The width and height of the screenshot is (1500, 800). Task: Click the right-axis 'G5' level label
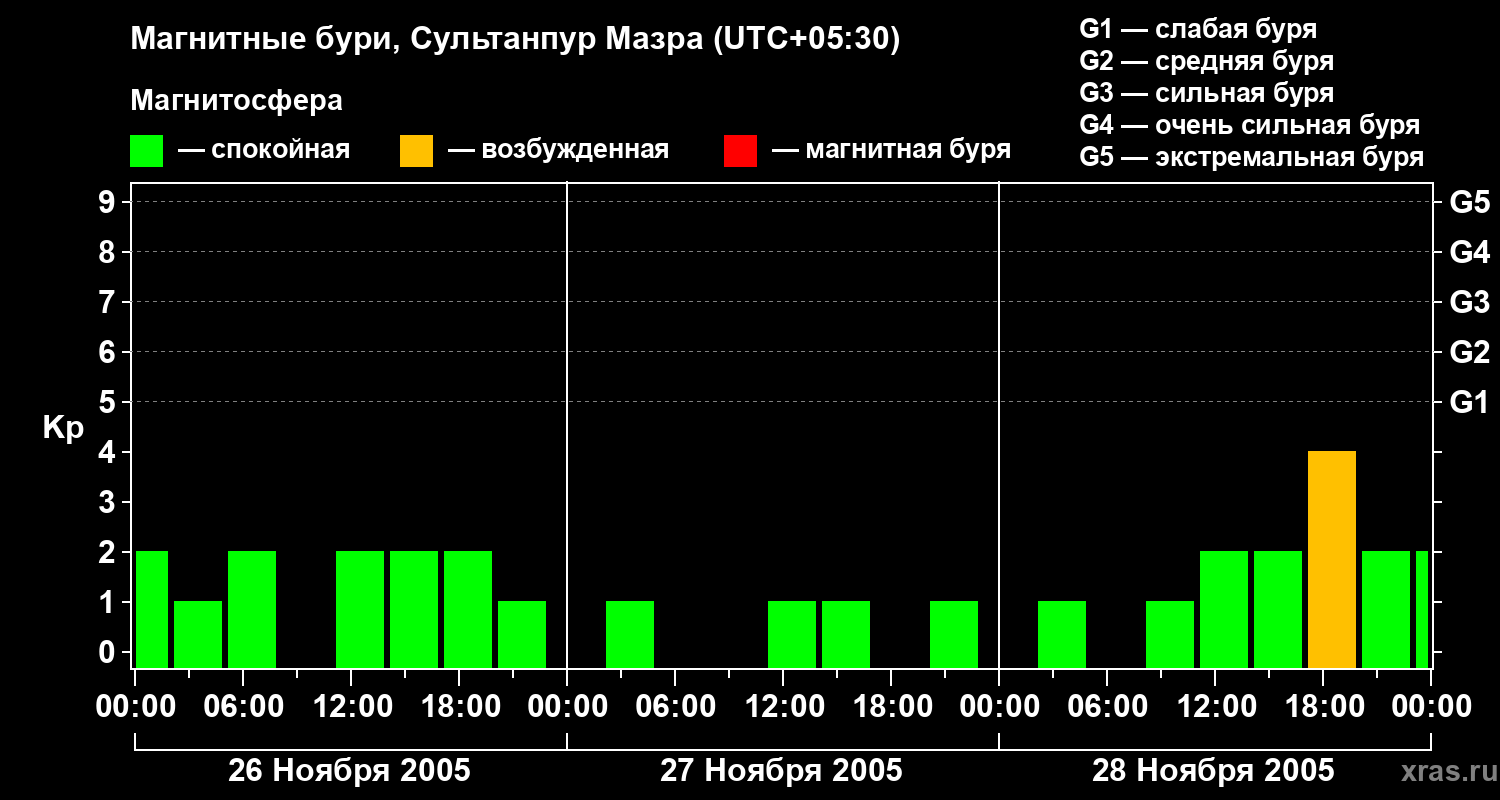[1469, 202]
